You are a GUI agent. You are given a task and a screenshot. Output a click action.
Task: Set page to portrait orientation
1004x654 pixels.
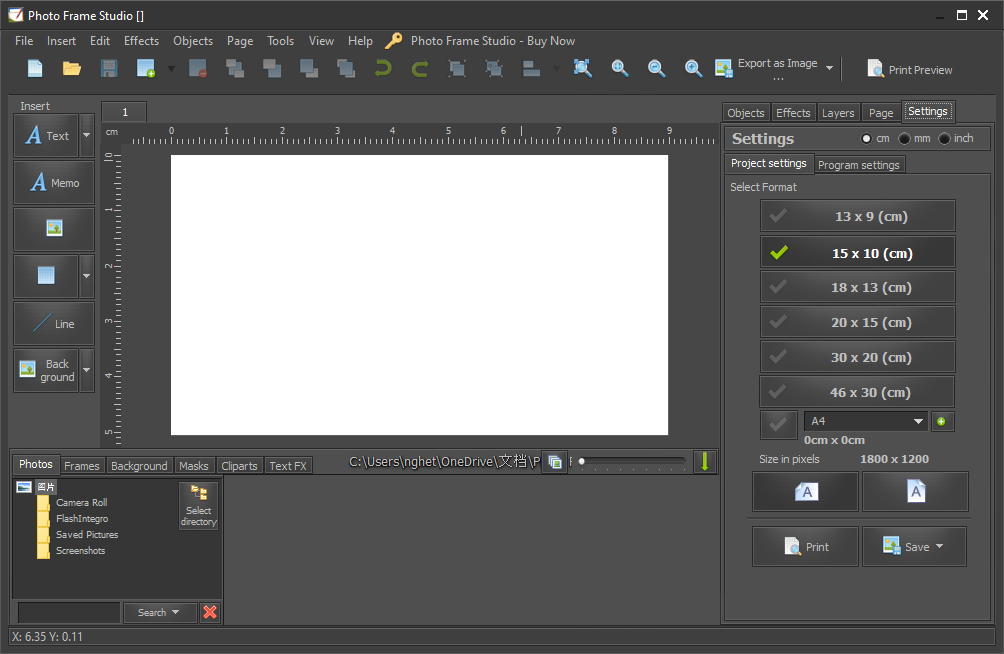pyautogui.click(x=915, y=491)
